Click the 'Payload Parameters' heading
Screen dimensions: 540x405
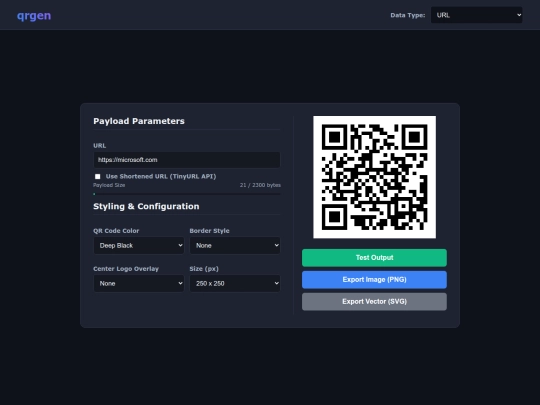pyautogui.click(x=139, y=121)
